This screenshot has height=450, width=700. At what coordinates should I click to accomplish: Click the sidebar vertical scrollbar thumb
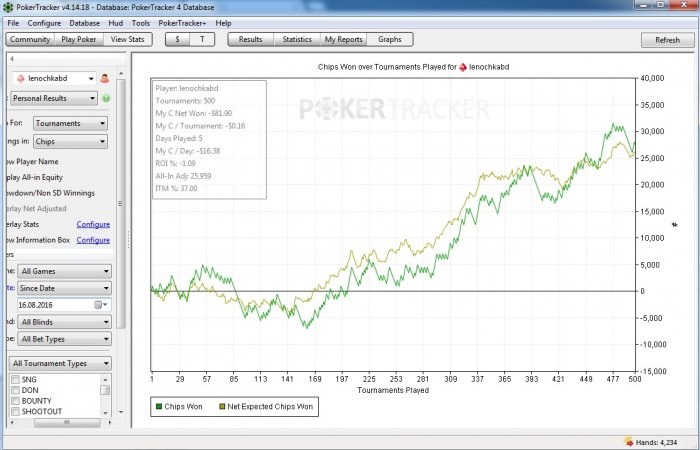point(121,203)
